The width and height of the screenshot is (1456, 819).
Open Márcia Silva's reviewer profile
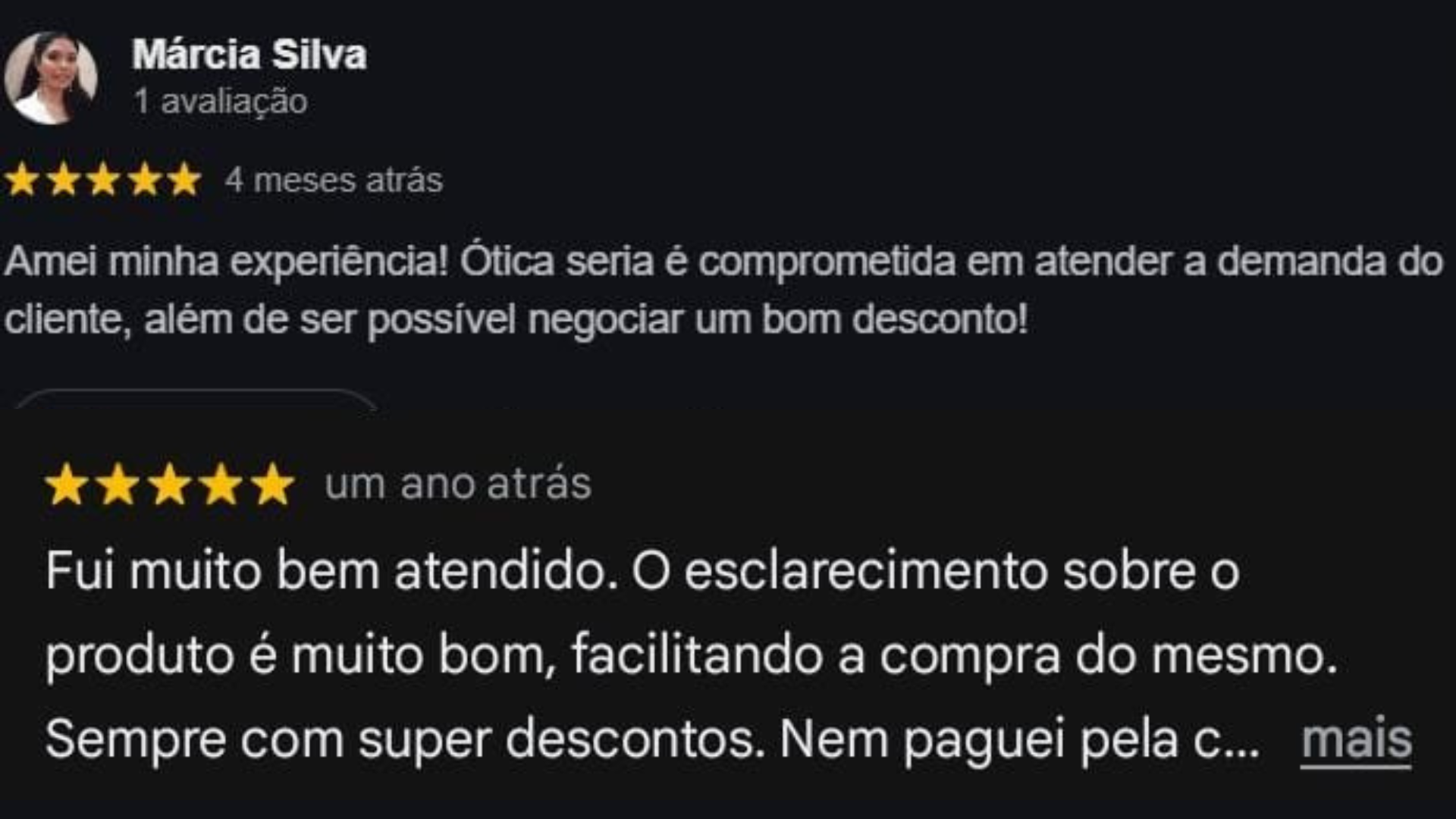pyautogui.click(x=250, y=53)
